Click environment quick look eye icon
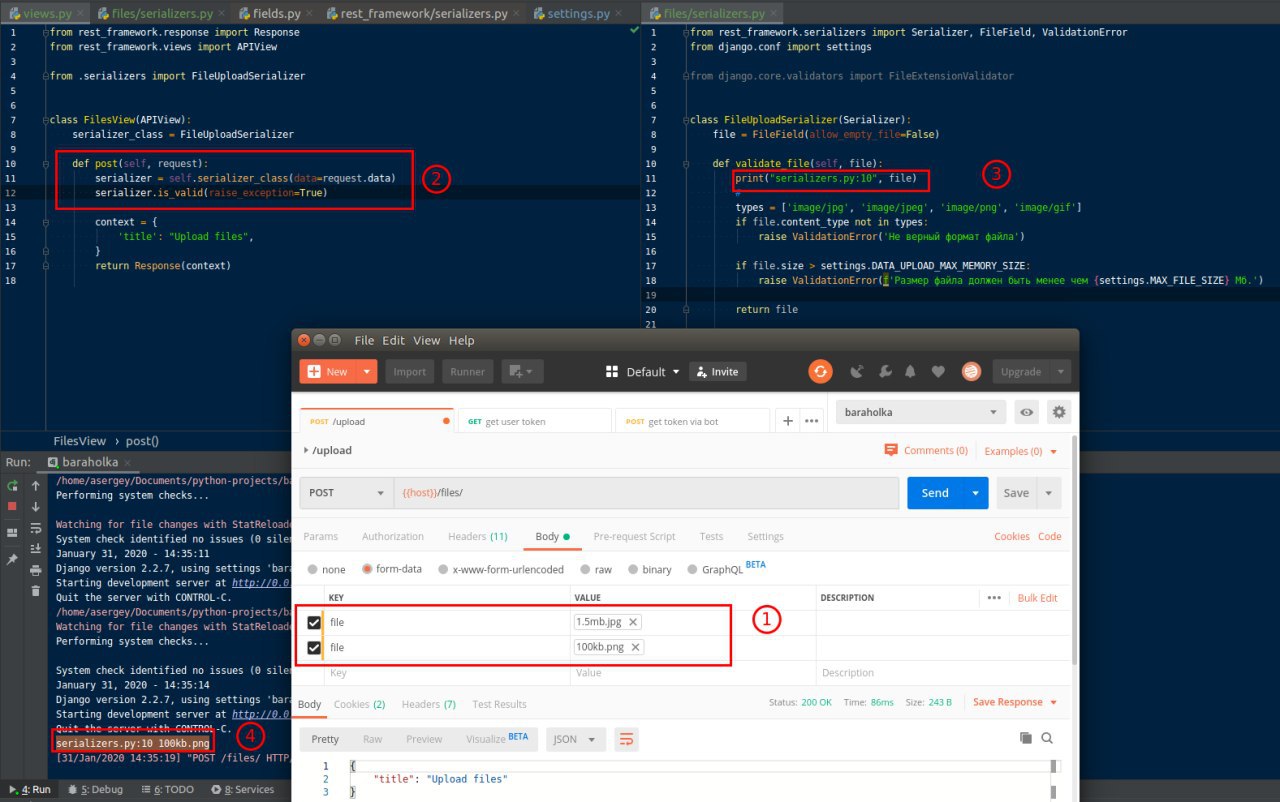 point(1026,412)
